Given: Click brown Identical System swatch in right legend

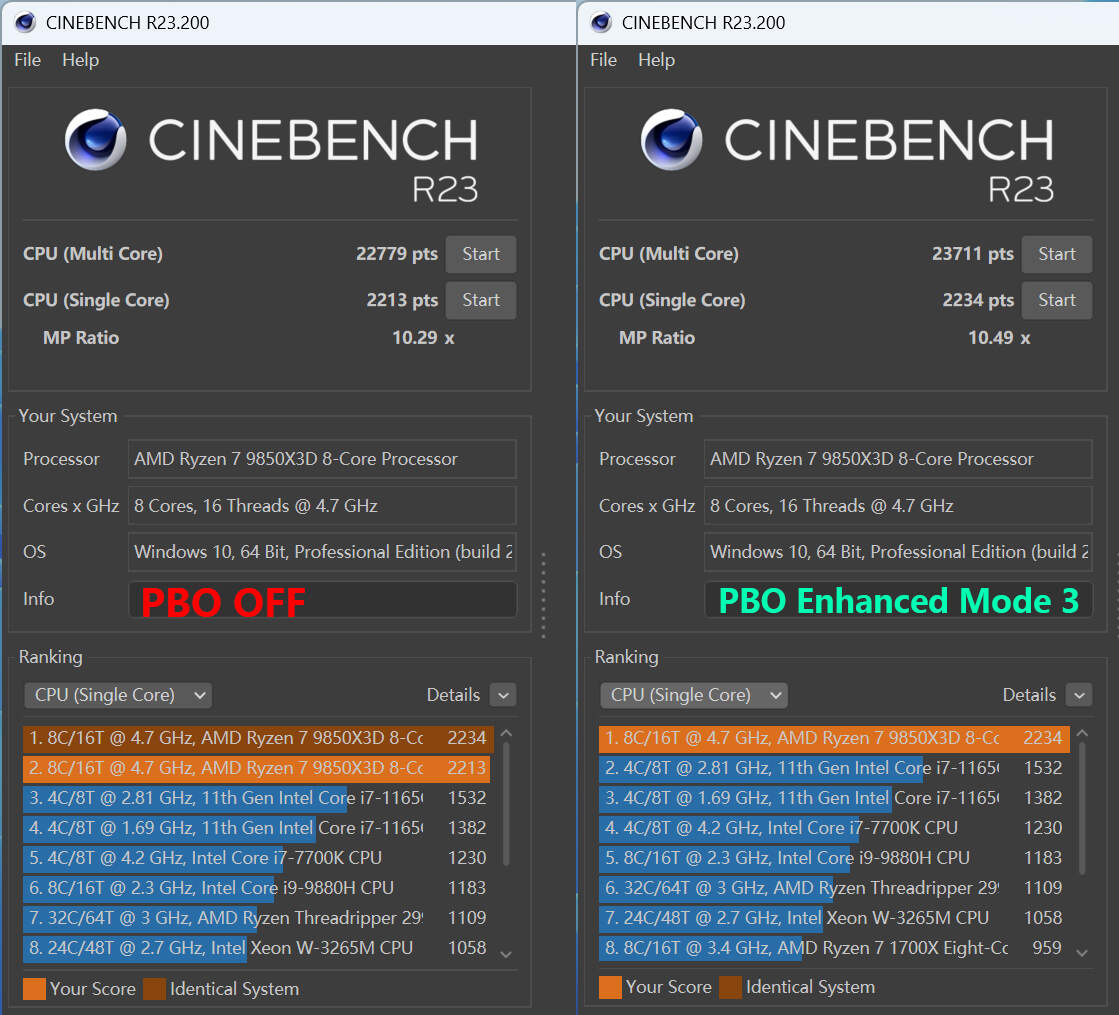Looking at the screenshot, I should point(730,987).
